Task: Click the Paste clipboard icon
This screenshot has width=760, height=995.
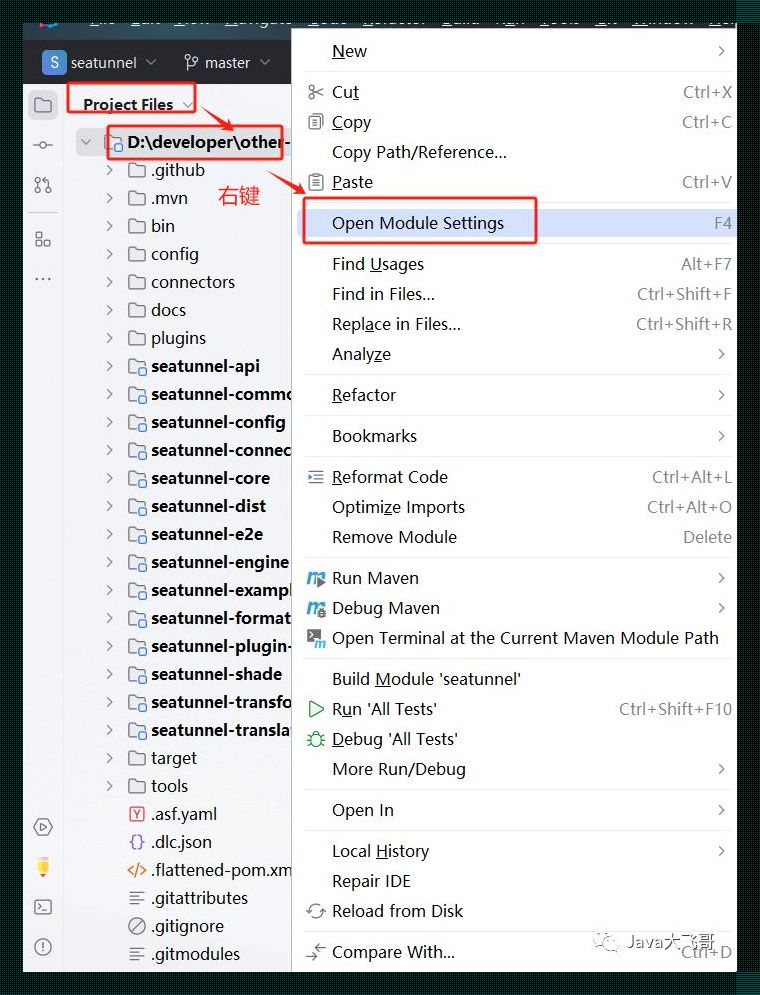Action: tap(315, 182)
